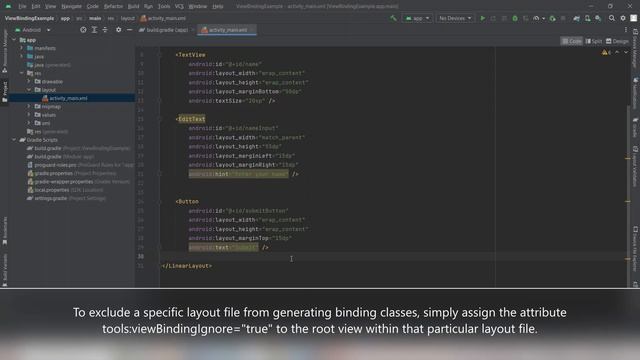Image resolution: width=640 pixels, height=360 pixels.
Task: Click the warnings triangle indicator in editor
Action: [x=606, y=53]
